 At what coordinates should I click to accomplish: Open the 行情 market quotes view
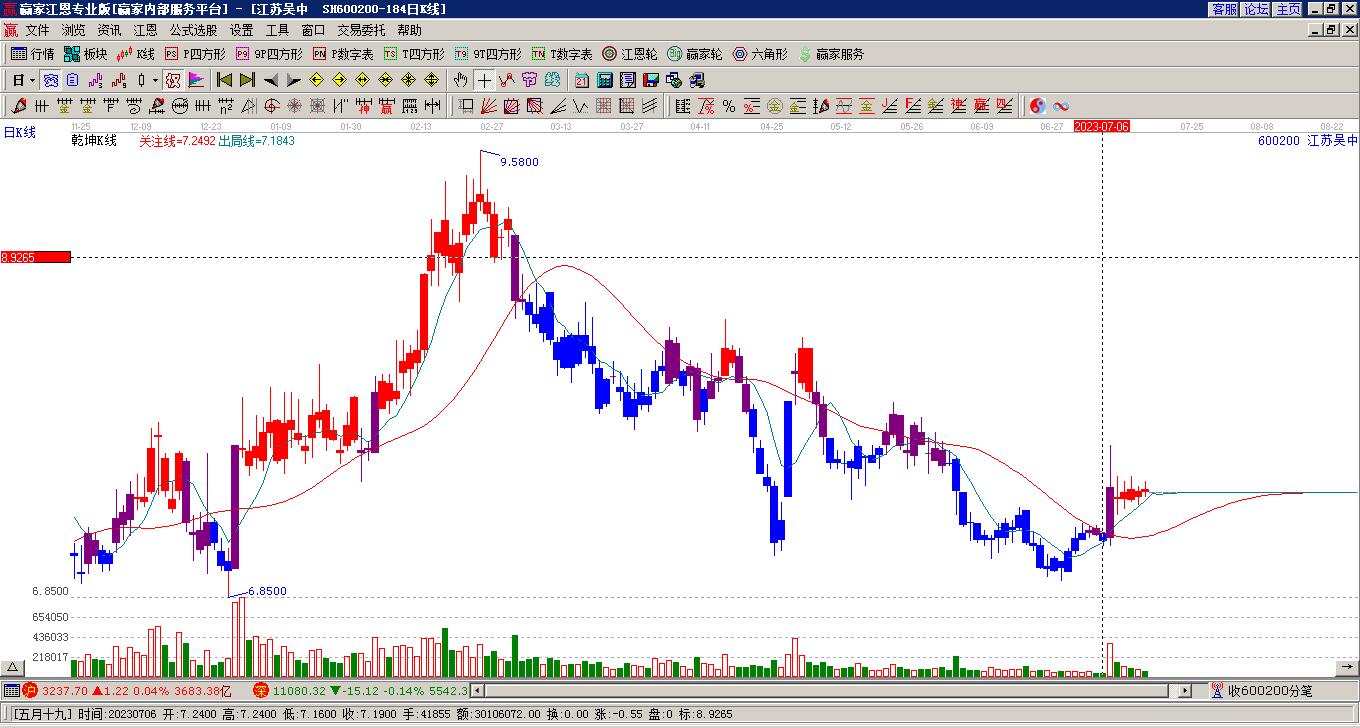click(x=33, y=54)
